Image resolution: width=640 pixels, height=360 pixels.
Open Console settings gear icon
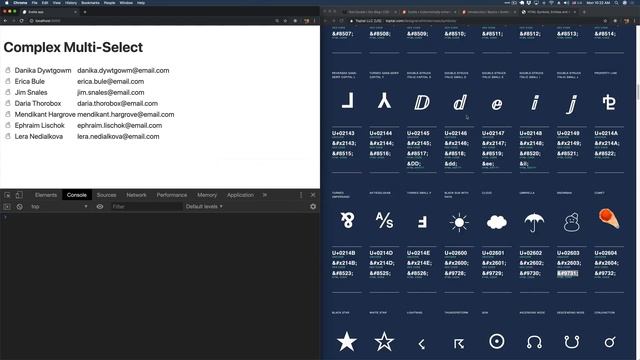(x=313, y=207)
